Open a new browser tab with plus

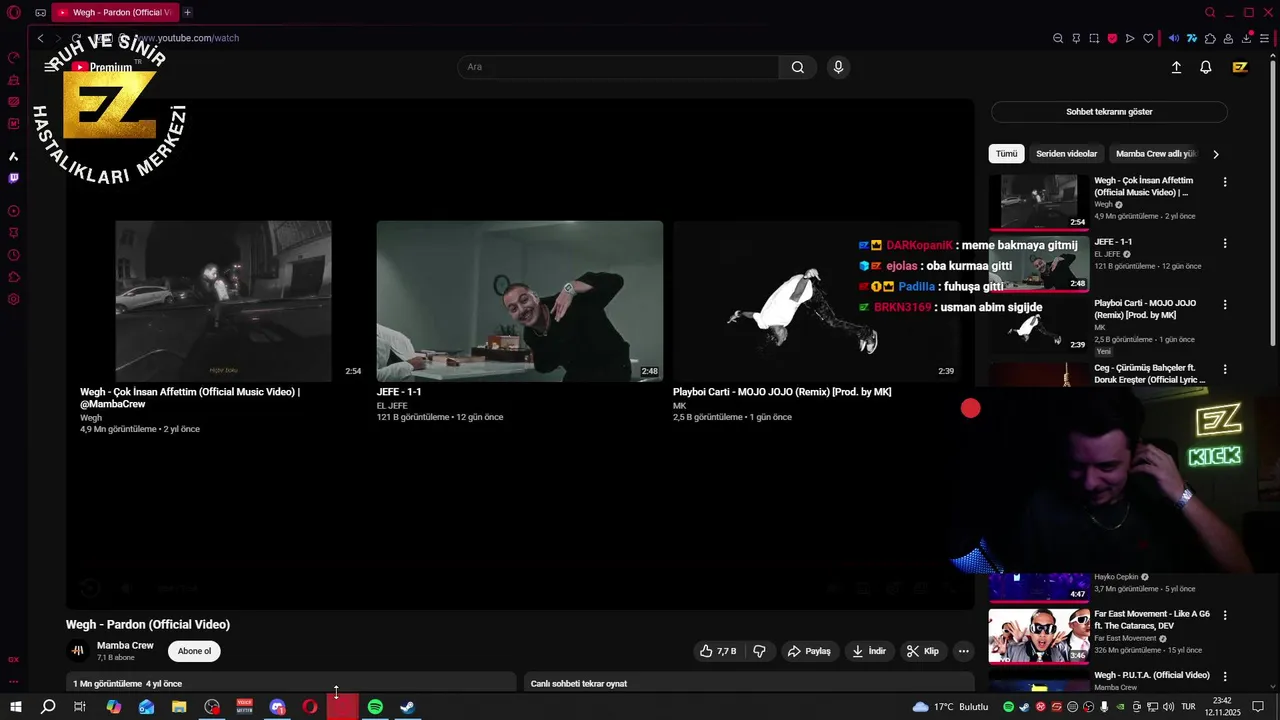click(187, 12)
